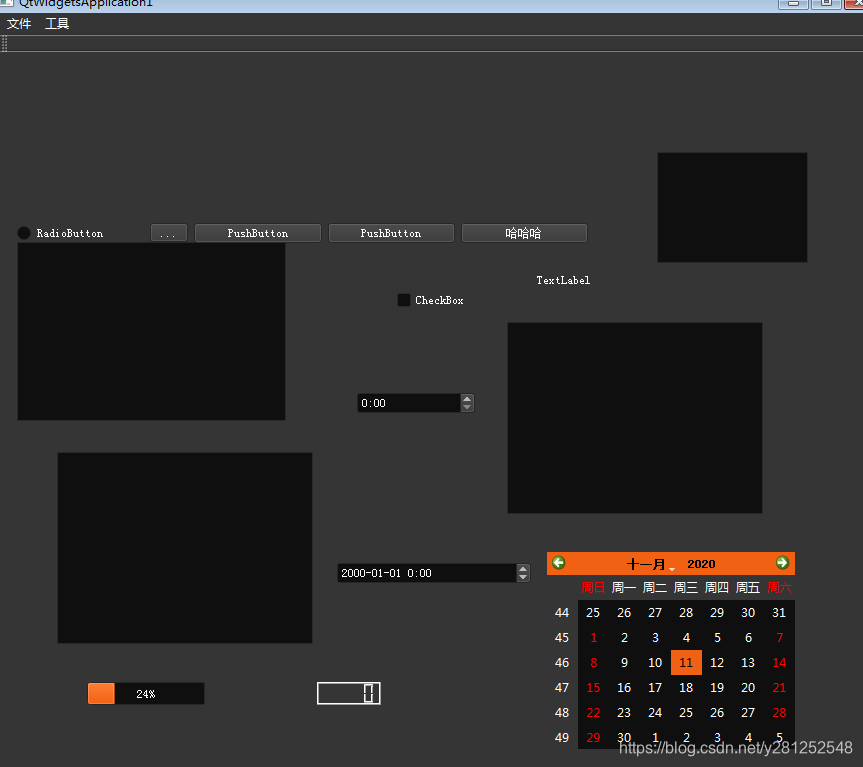Select highlighted date 11 in calendar
Screen dimensions: 863x767
click(686, 662)
